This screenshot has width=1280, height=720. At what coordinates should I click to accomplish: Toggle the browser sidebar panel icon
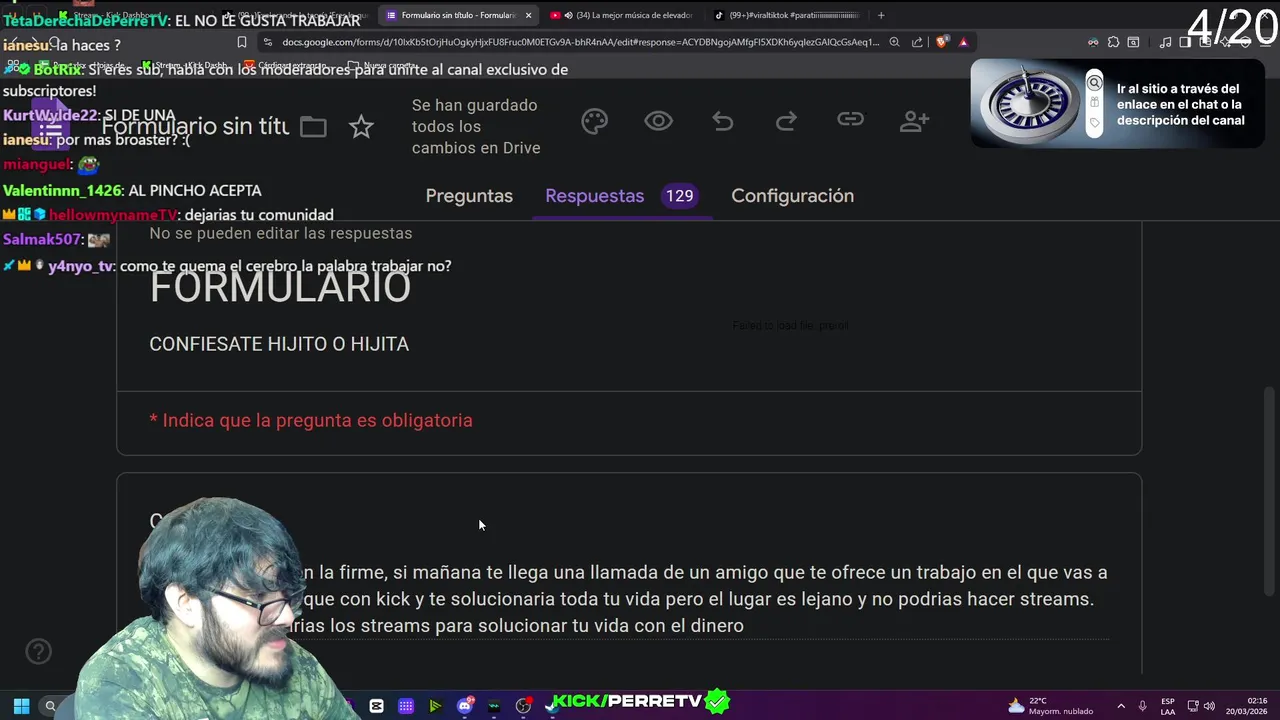1185,42
